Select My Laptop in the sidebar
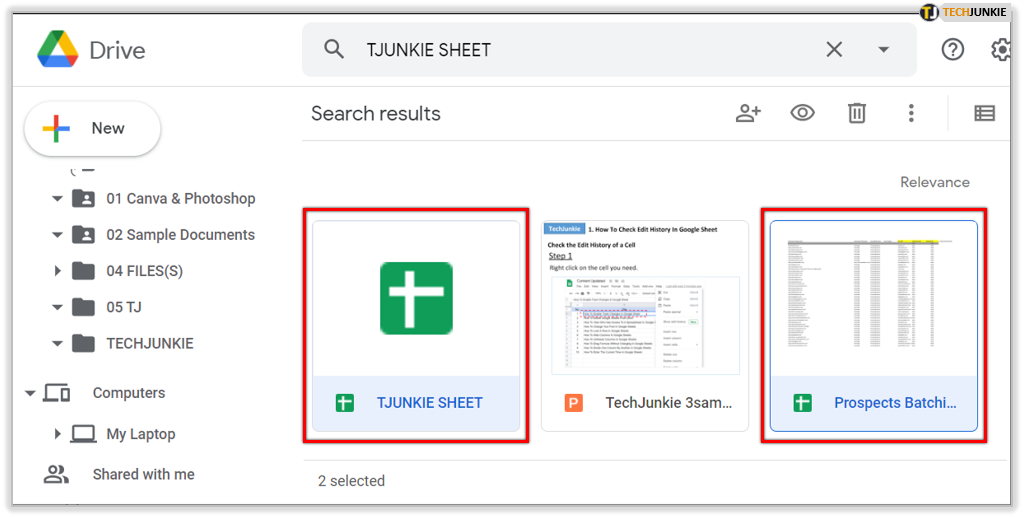Image resolution: width=1024 pixels, height=518 pixels. [x=140, y=434]
